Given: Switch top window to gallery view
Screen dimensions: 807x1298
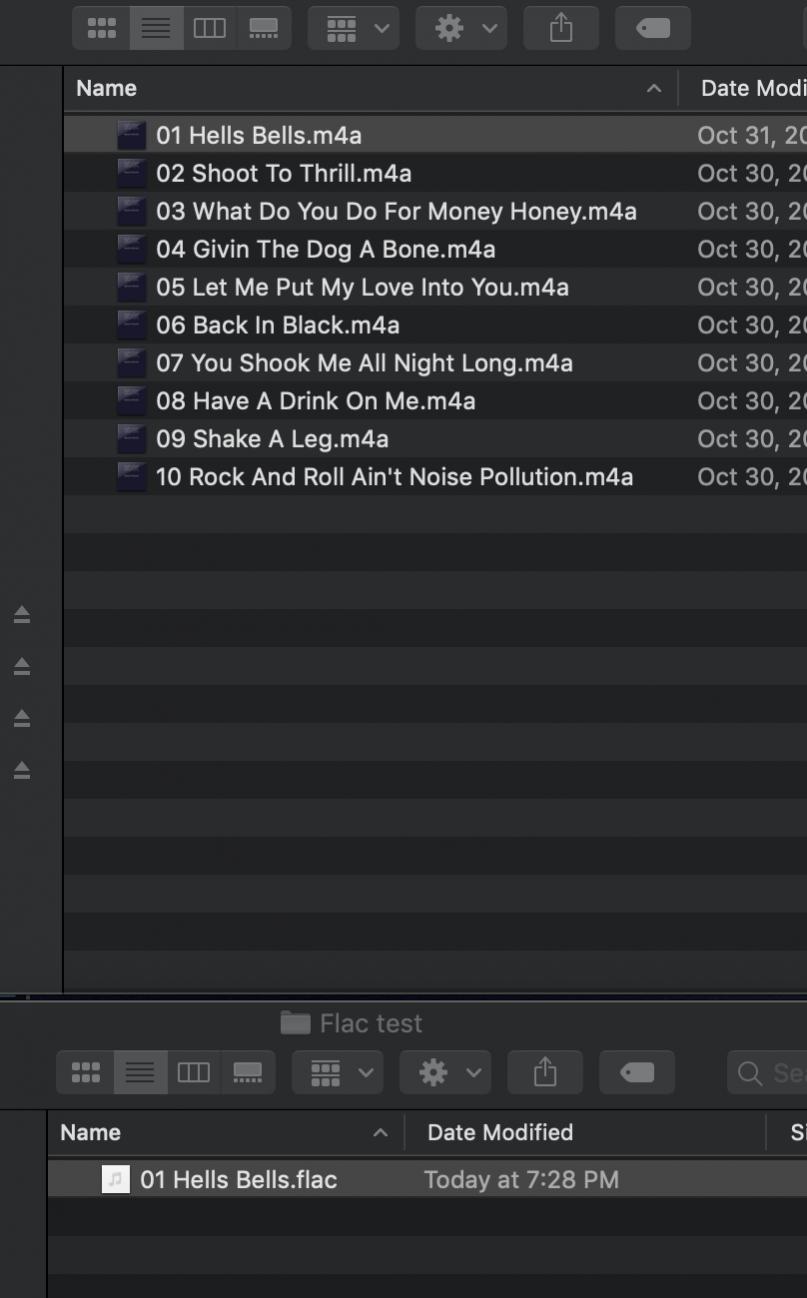Looking at the screenshot, I should 263,28.
